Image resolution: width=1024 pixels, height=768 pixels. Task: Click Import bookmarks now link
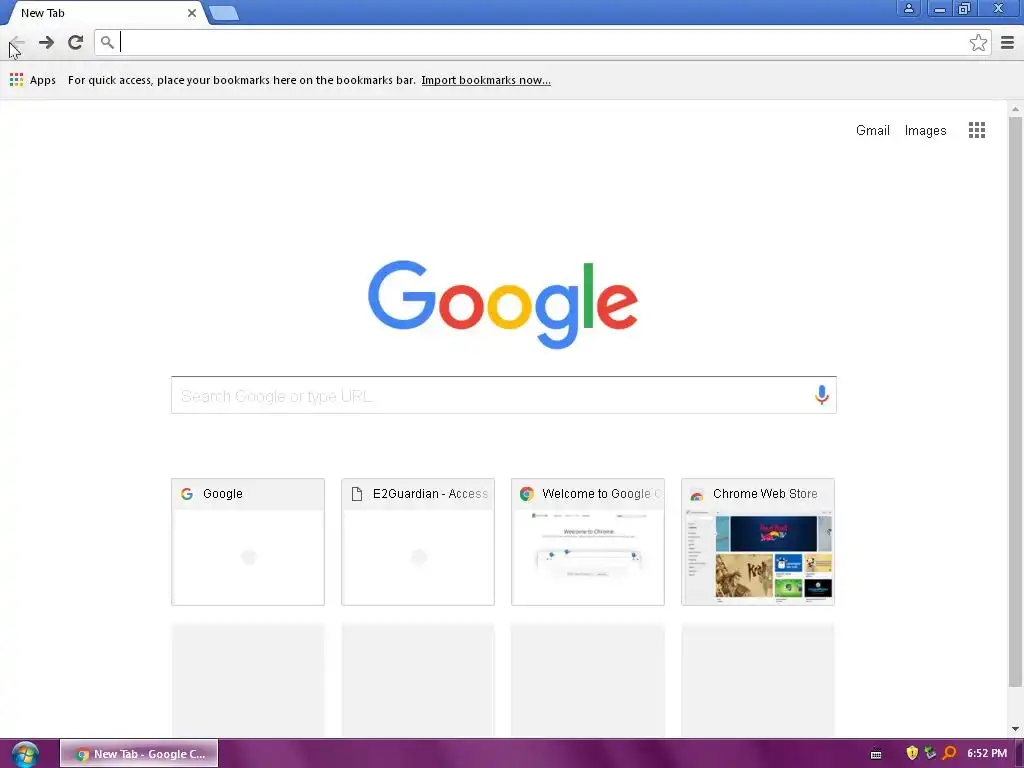(x=486, y=80)
